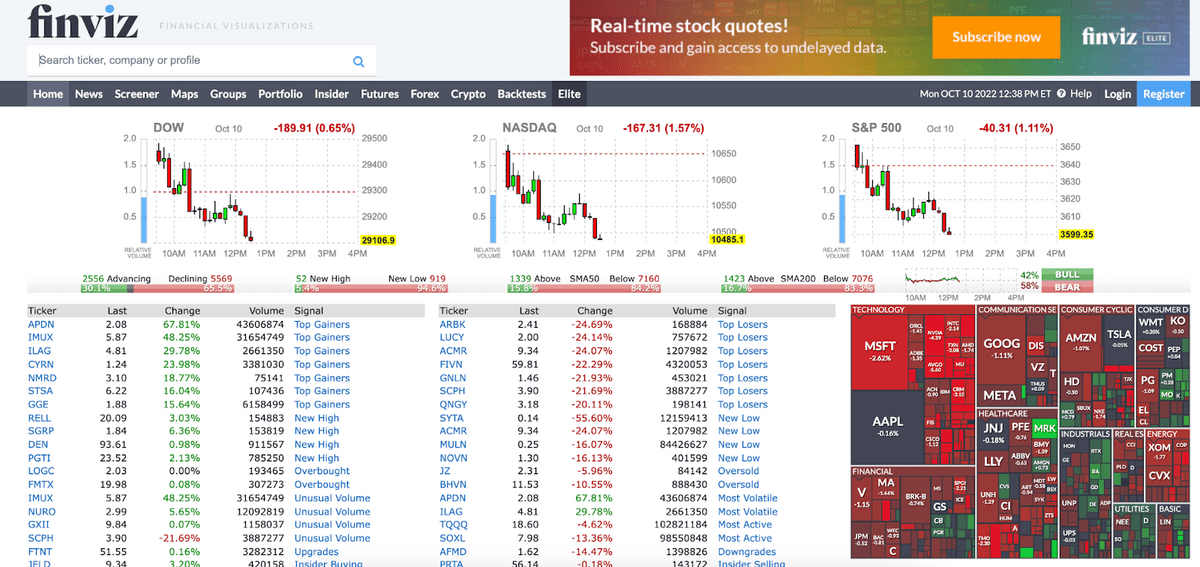1200x567 pixels.
Task: Click the SMA50 above/below bar
Action: pos(584,288)
